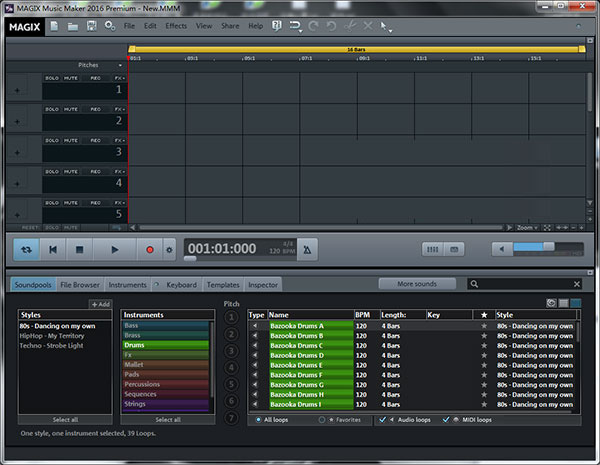Adjust the master volume slider
Viewport: 600px width, 465px height.
(x=548, y=246)
